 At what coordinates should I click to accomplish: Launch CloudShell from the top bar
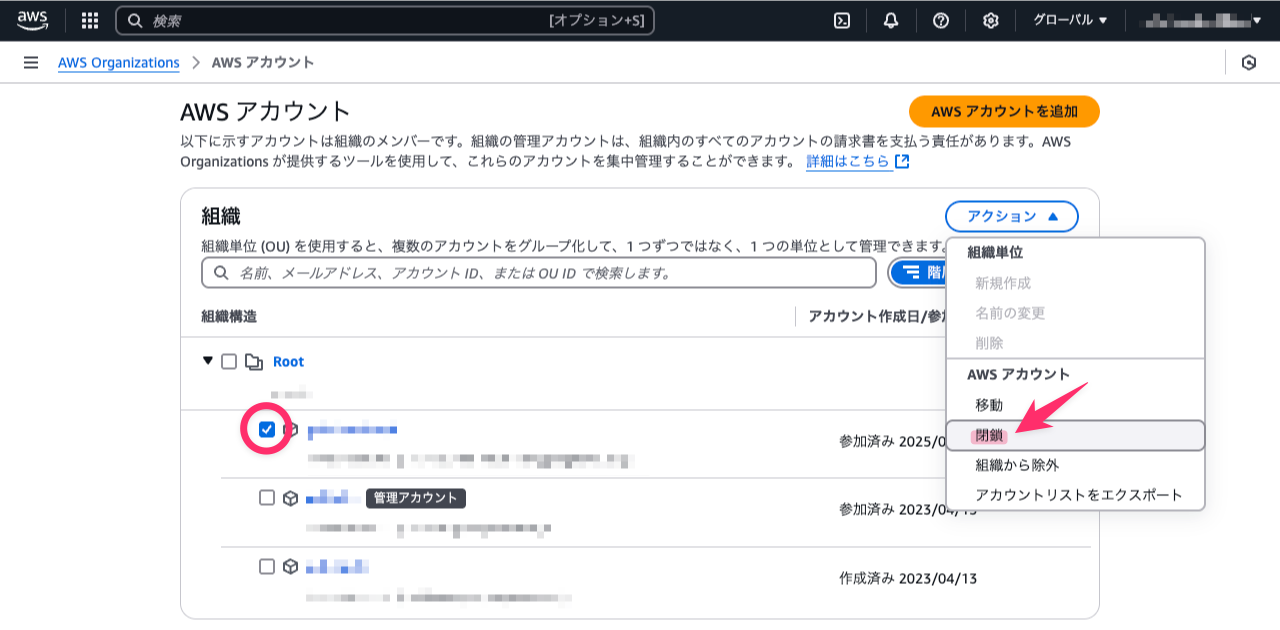point(842,20)
